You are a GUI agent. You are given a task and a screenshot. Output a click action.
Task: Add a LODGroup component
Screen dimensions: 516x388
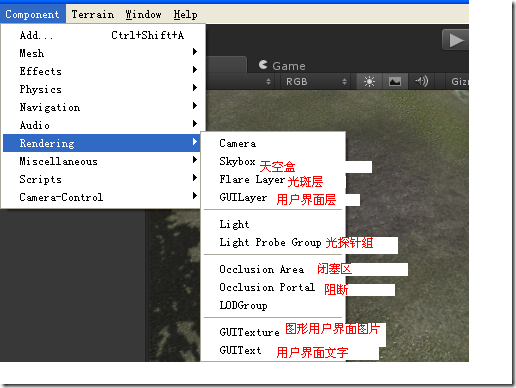tap(273, 305)
